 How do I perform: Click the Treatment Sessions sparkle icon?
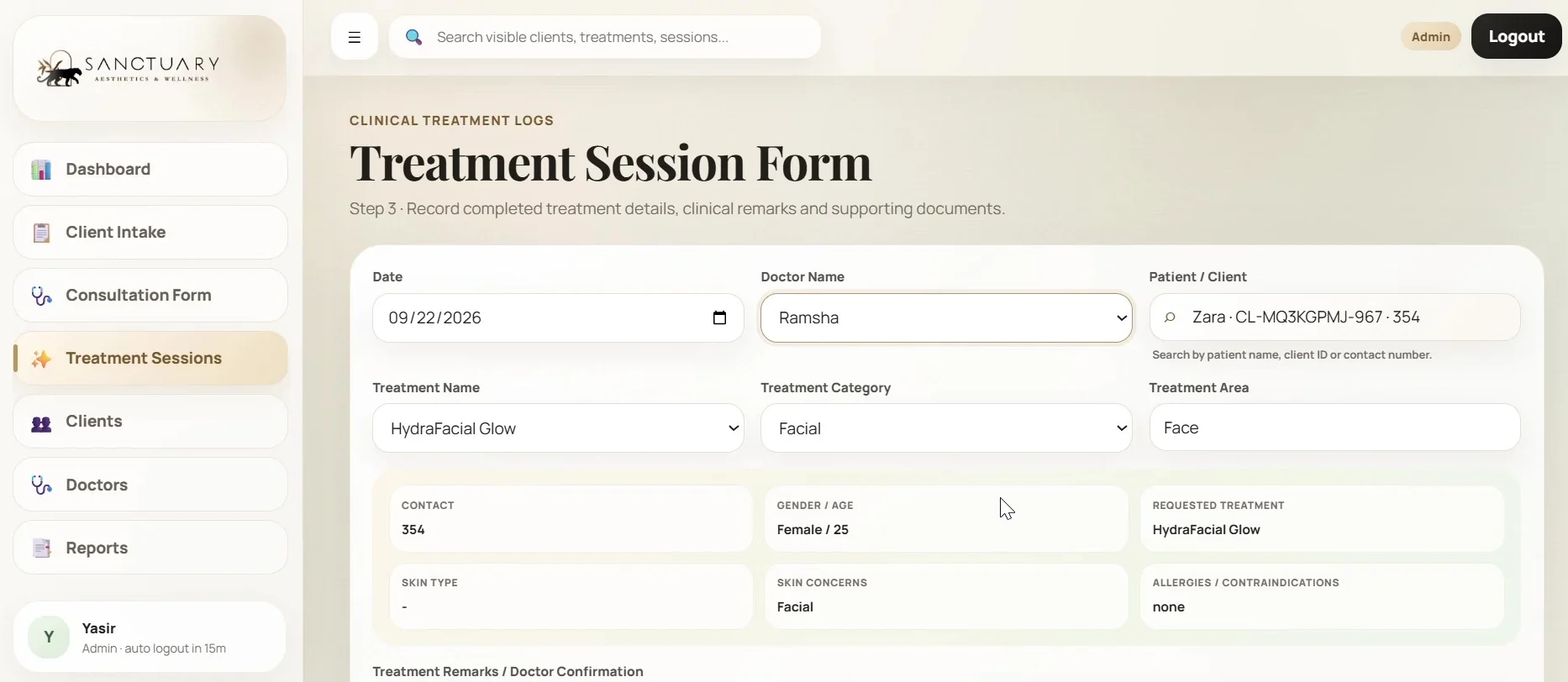coord(41,359)
